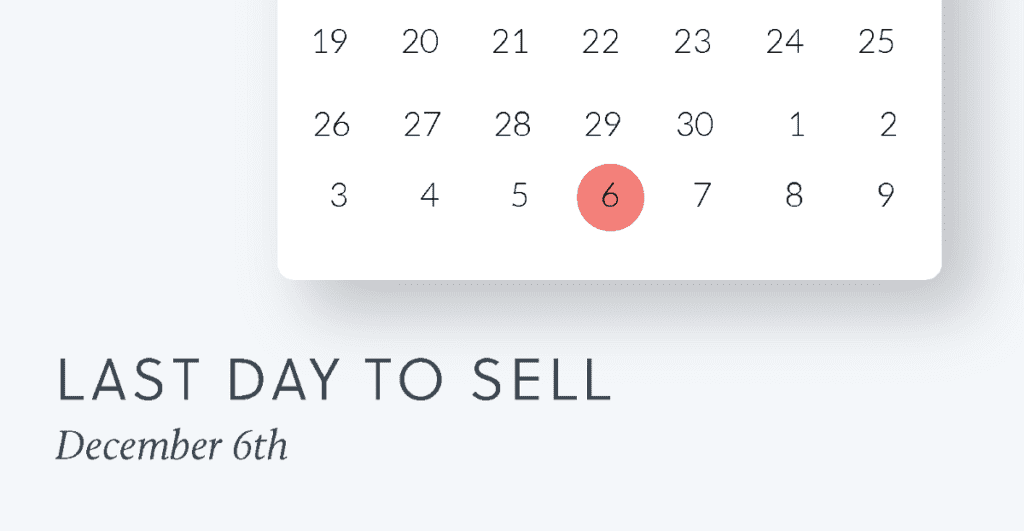Select date 23 on the calendar
1024x531 pixels.
692,42
